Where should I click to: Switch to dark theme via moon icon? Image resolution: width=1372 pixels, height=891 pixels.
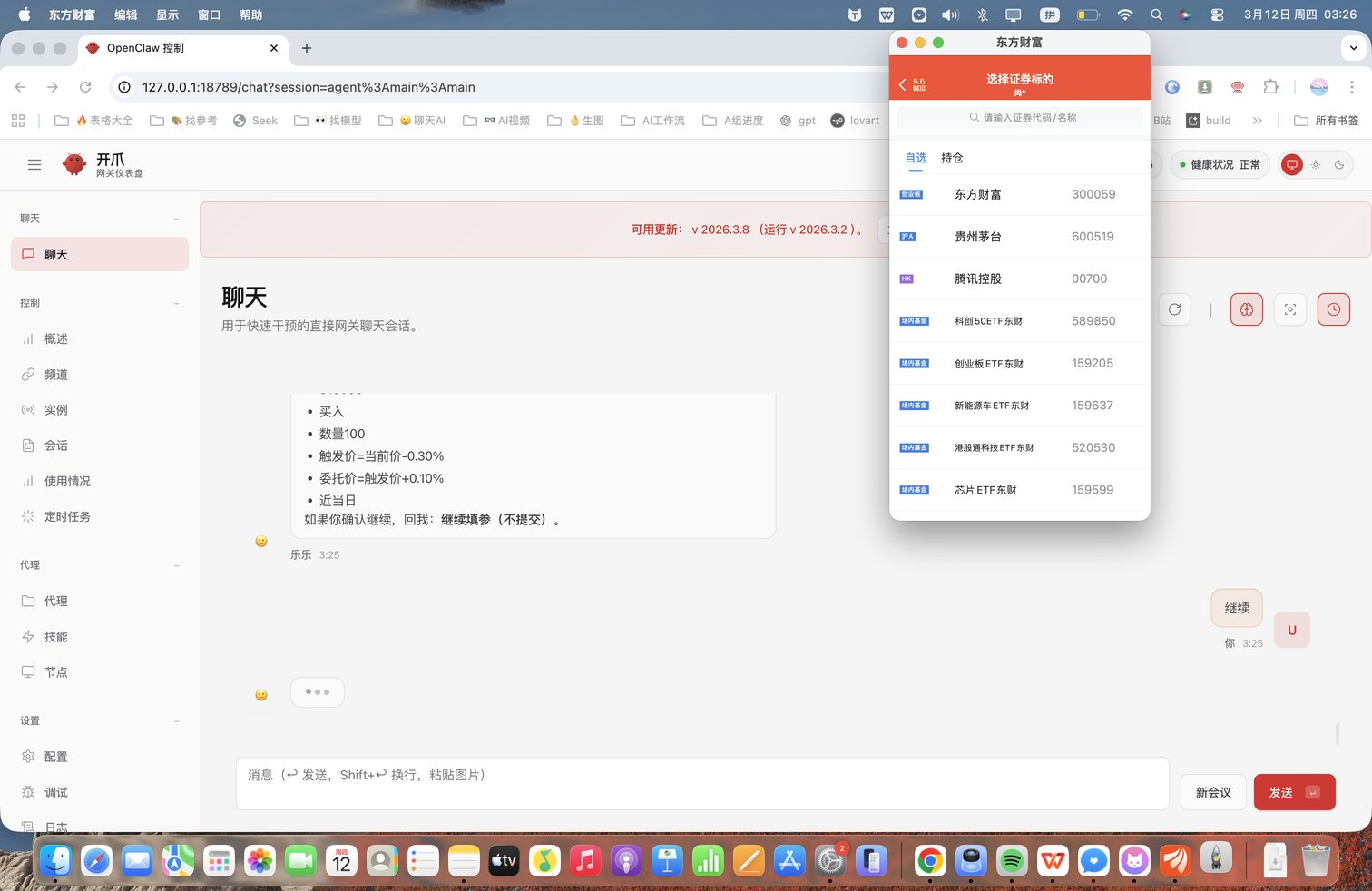pos(1339,164)
